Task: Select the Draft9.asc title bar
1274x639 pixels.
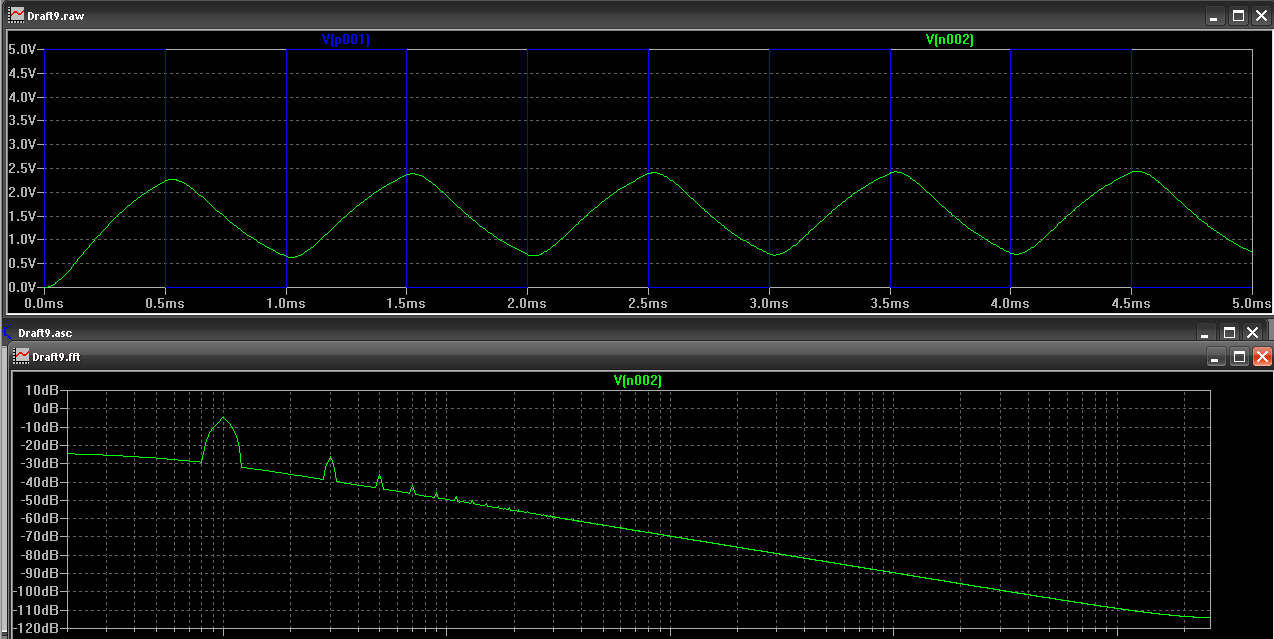Action: coord(600,332)
